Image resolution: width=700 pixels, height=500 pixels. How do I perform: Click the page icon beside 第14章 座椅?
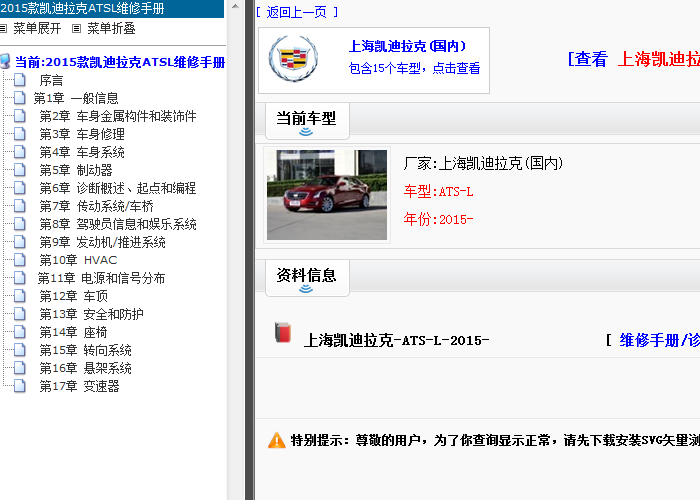pyautogui.click(x=20, y=332)
